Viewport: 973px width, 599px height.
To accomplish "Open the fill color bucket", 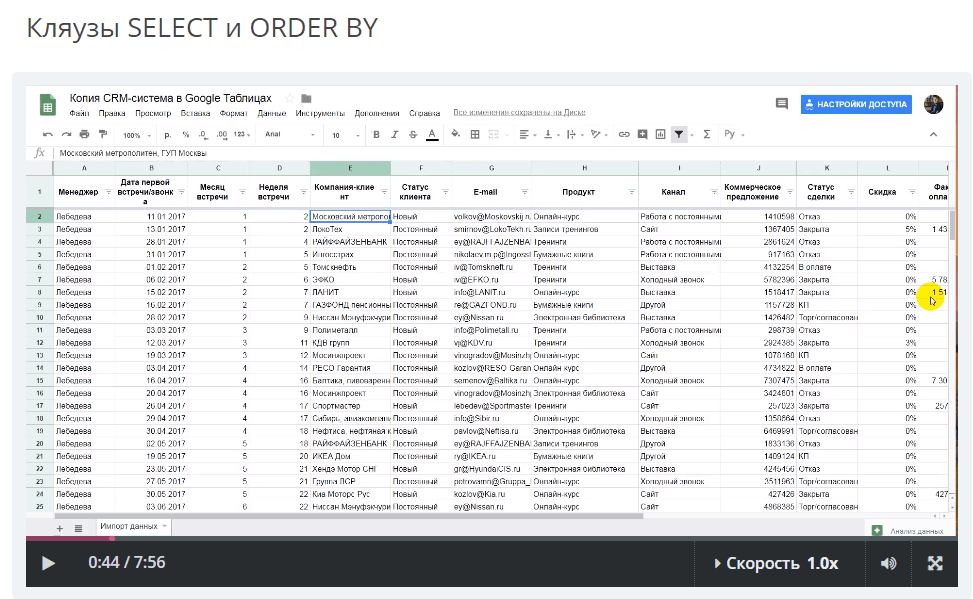I will point(456,134).
